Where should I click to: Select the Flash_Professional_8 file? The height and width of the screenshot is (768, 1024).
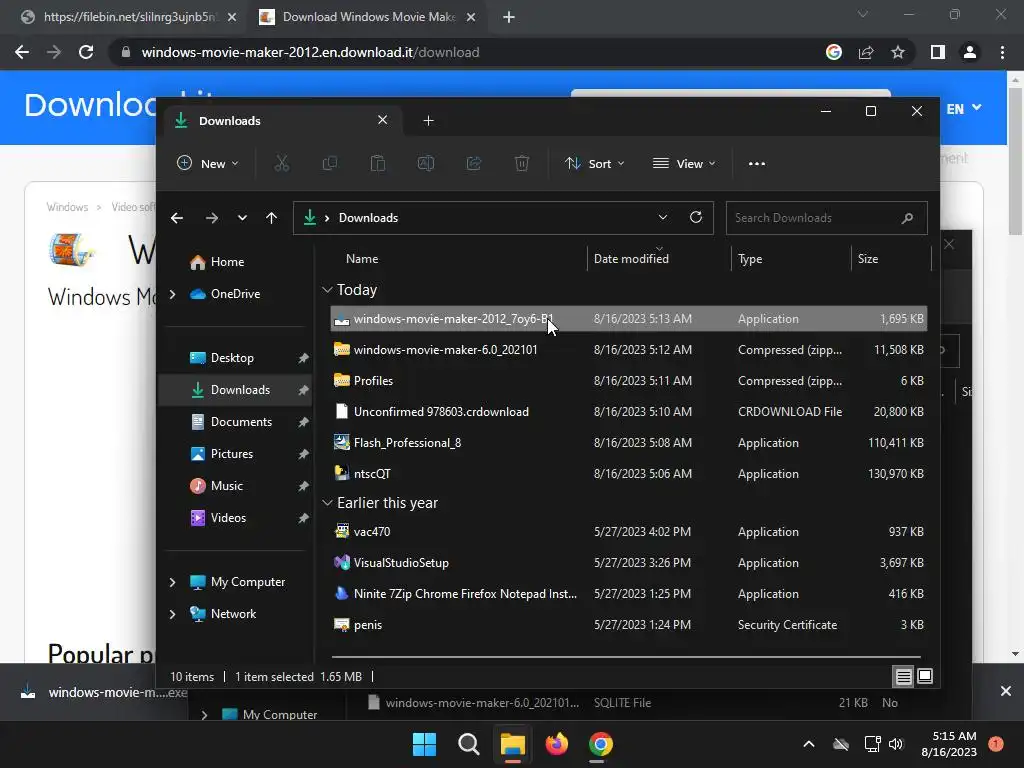pos(628,443)
